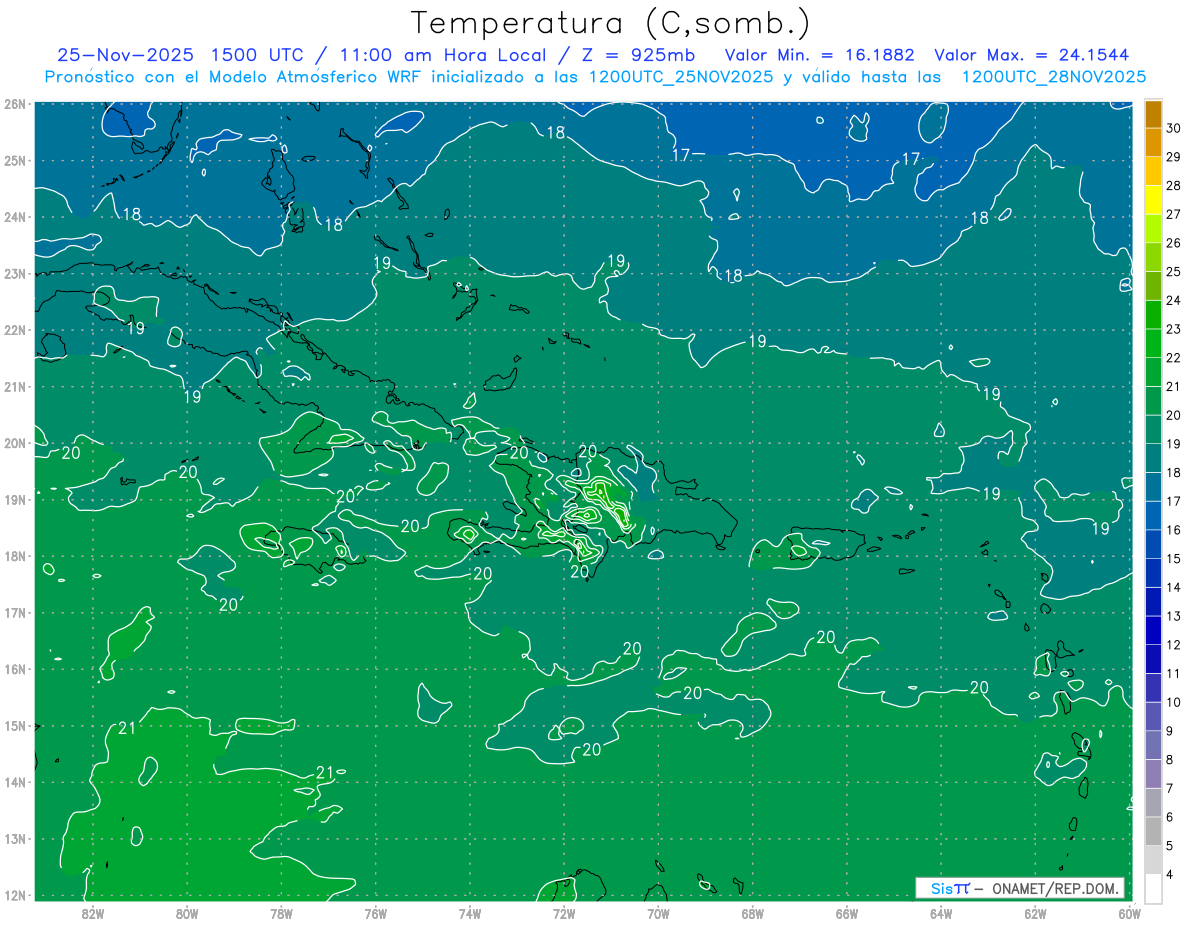Click valid-until time "1200UTC_28NOV2025"
The width and height of the screenshot is (1200, 927).
1054,77
